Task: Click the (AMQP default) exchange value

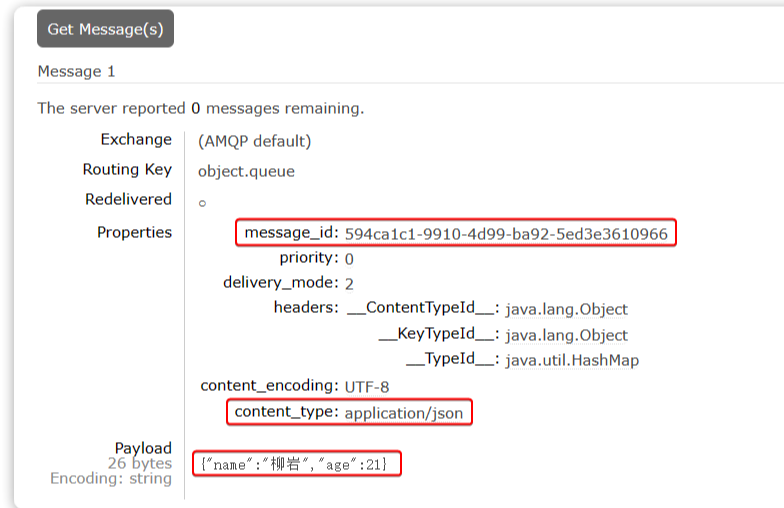Action: point(254,141)
